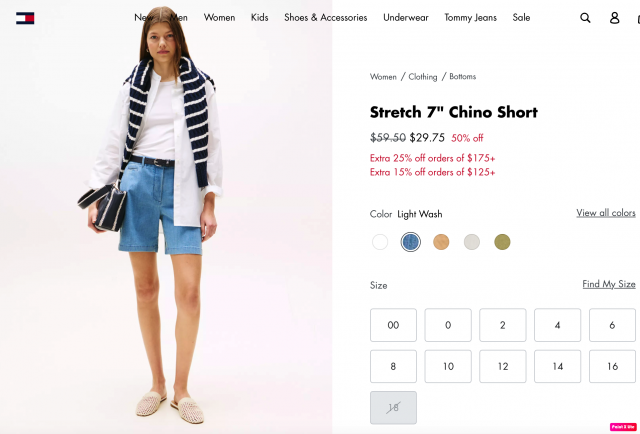Screen dimensions: 640x434
Task: Go home via Tommy Hilfiger flag logo
Action: coord(25,18)
